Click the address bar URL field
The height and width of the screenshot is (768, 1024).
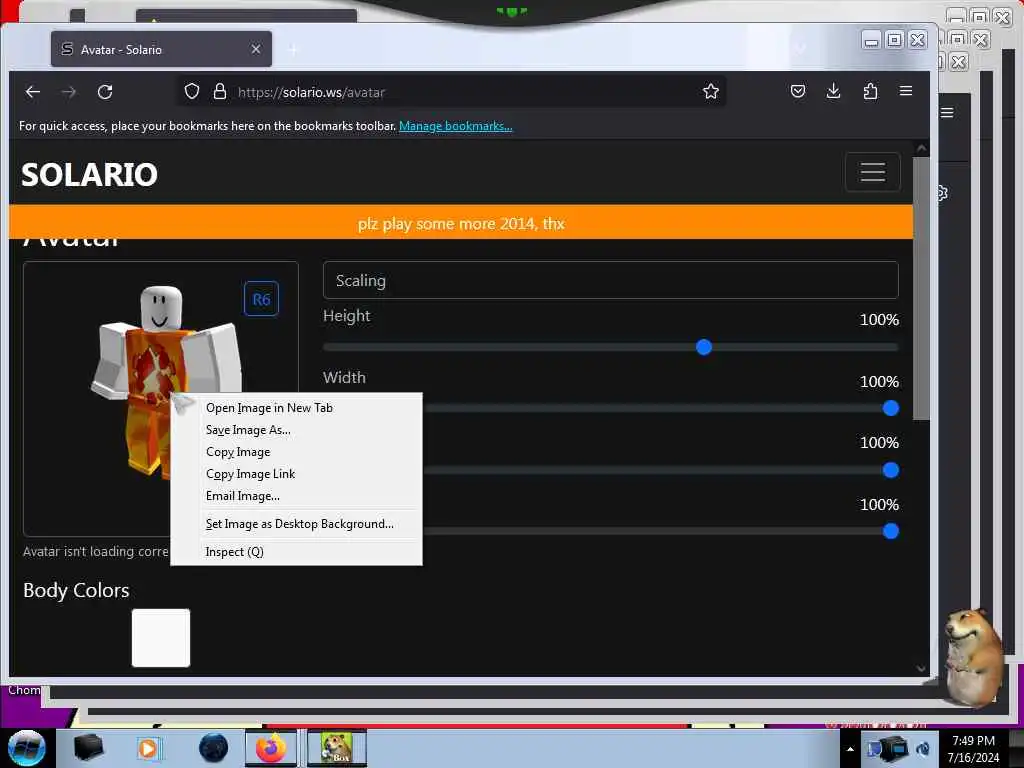point(451,92)
